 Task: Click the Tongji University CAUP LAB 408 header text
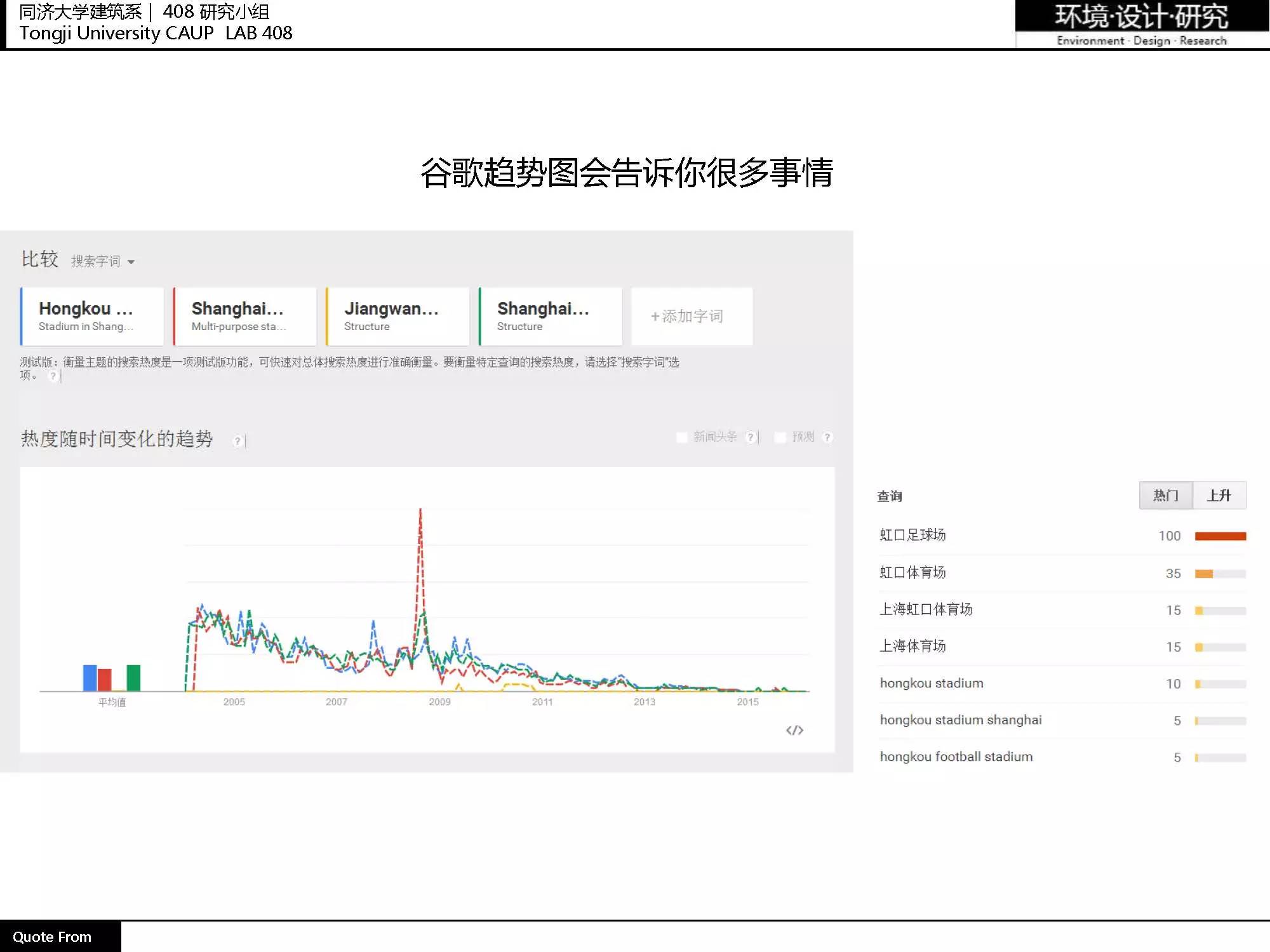click(x=156, y=33)
